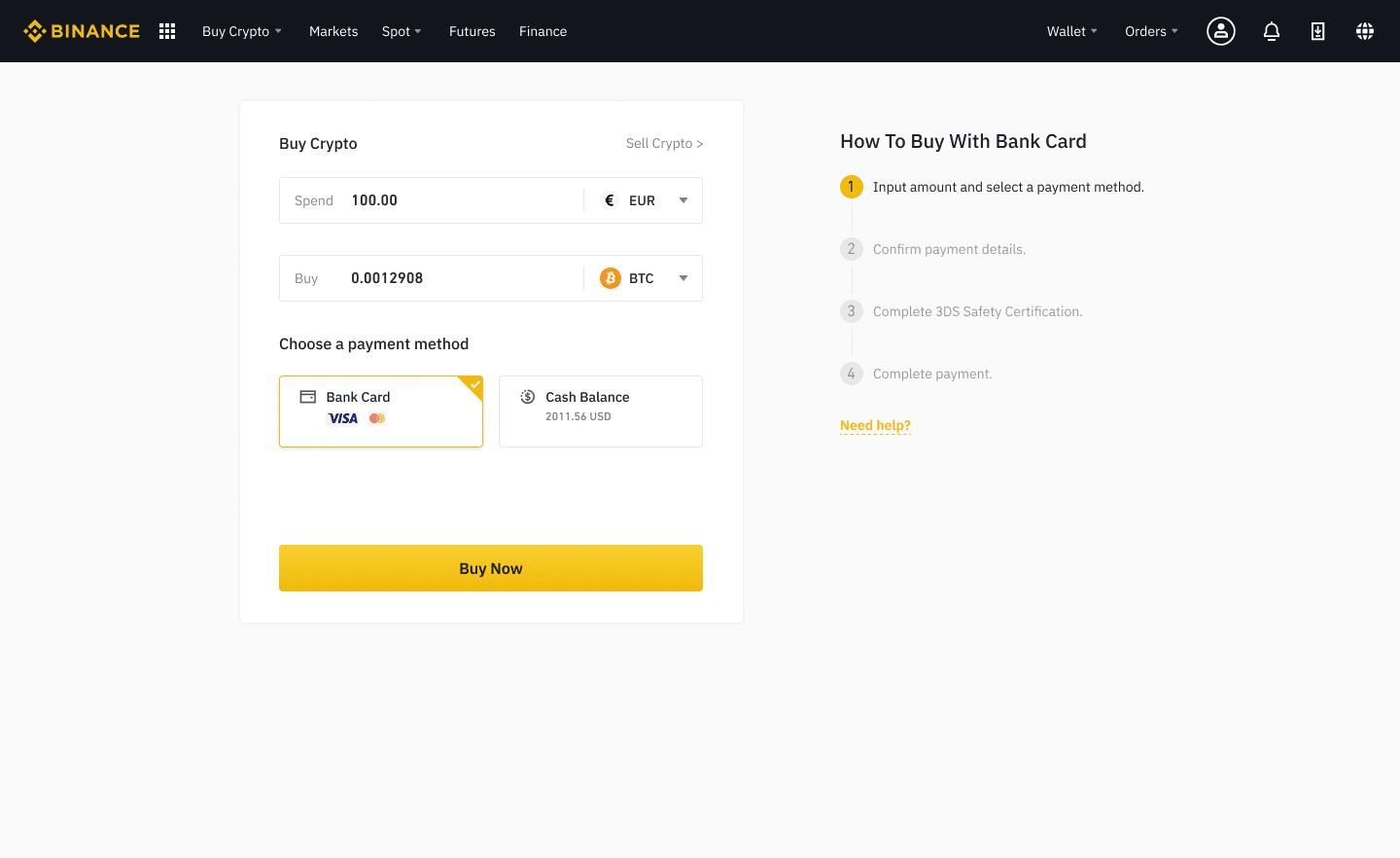Click the Visa logo on Bank Card
Viewport: 1400px width, 858px height.
[x=342, y=418]
